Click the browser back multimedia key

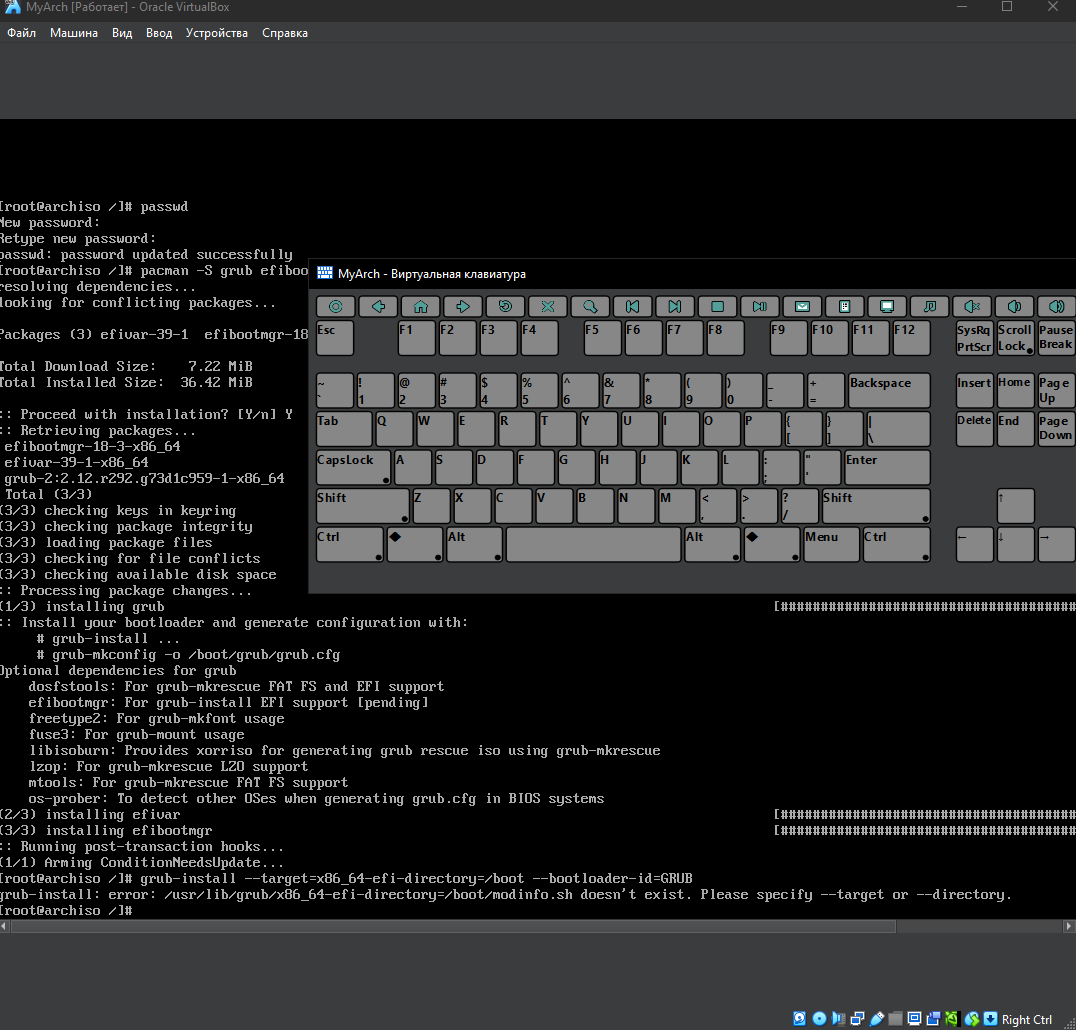(378, 306)
